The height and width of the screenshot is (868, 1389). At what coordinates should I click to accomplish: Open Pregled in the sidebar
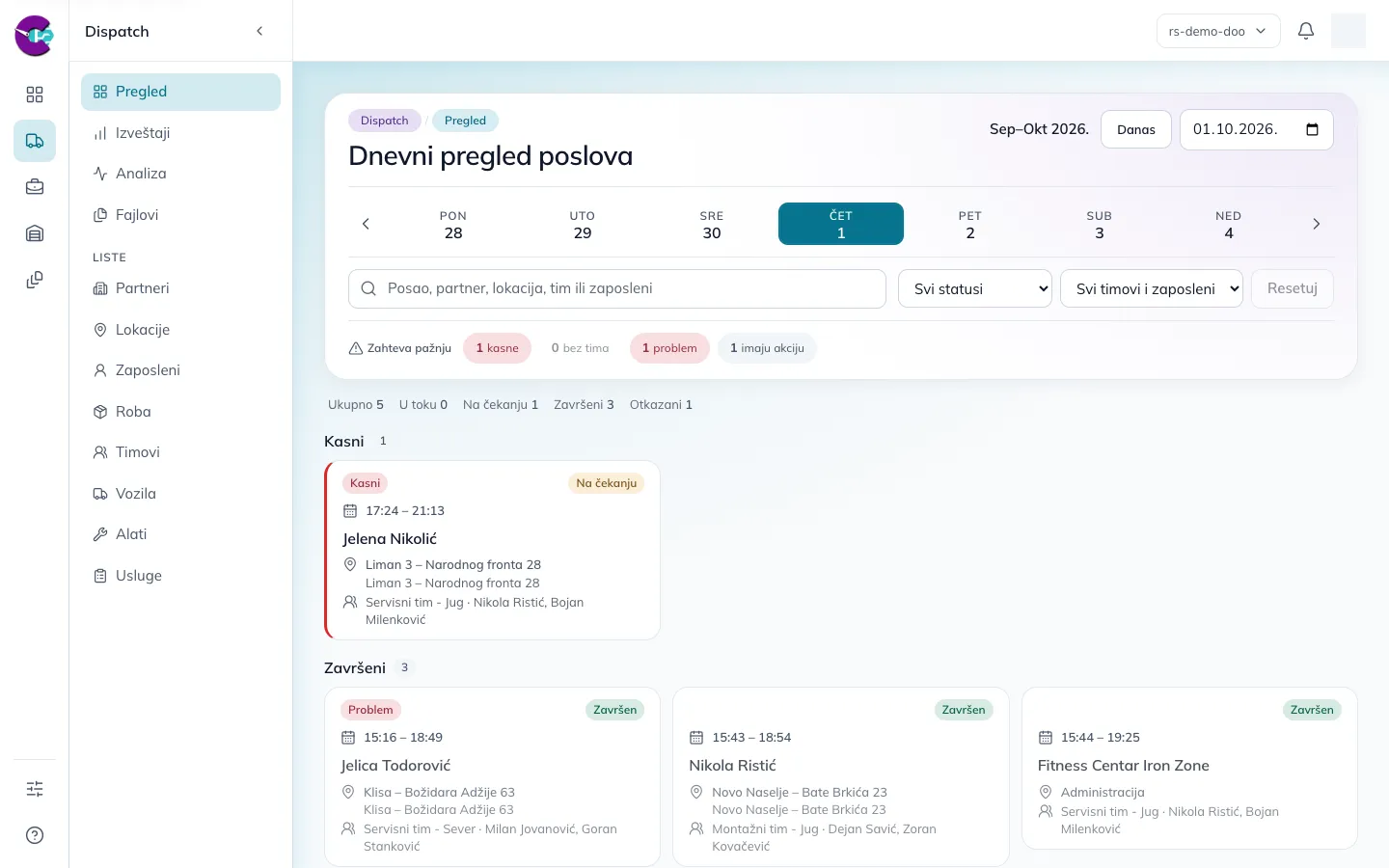pos(181,92)
